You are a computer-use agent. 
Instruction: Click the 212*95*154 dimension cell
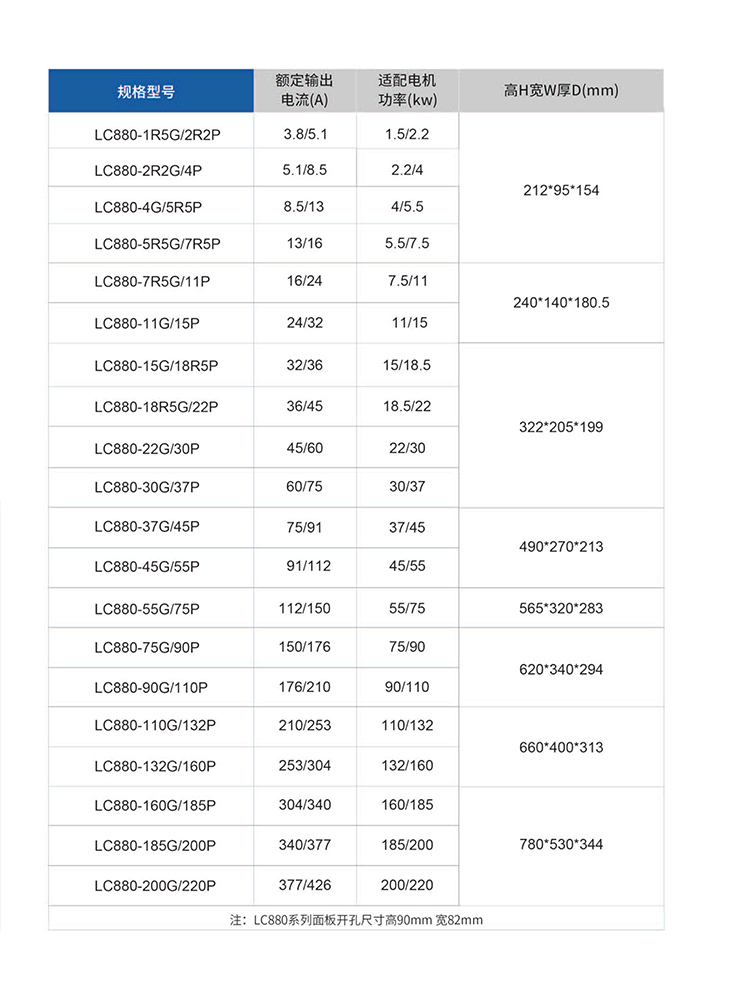coord(561,190)
